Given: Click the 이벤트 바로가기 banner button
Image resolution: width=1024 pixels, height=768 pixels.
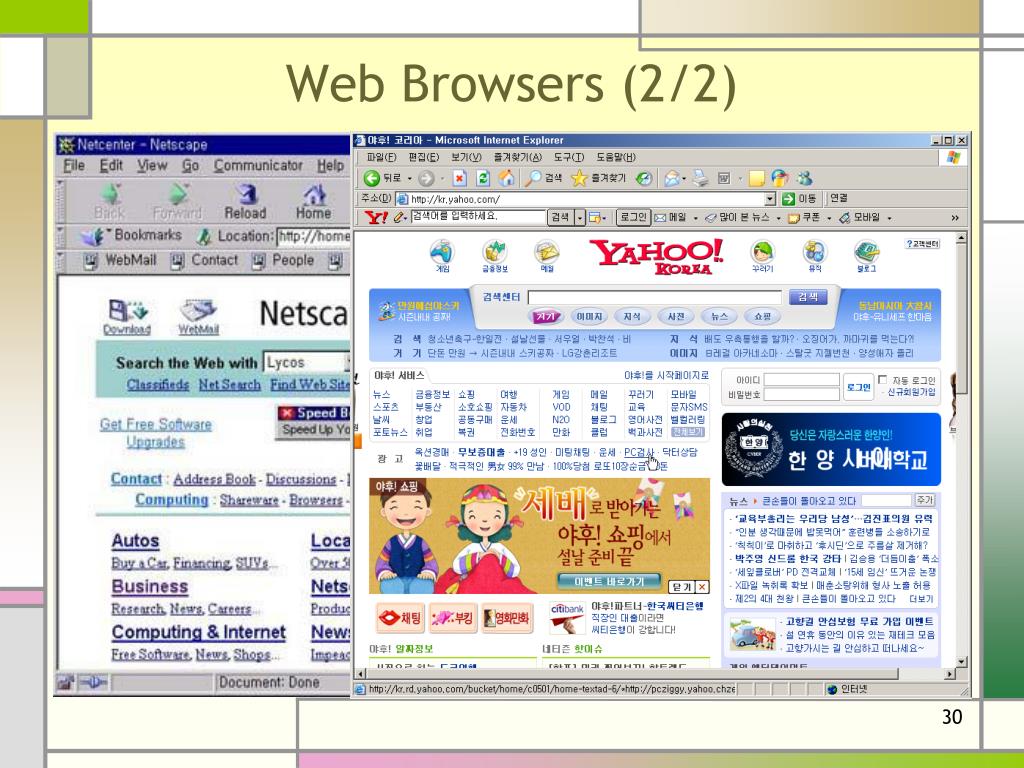Looking at the screenshot, I should click(x=609, y=581).
